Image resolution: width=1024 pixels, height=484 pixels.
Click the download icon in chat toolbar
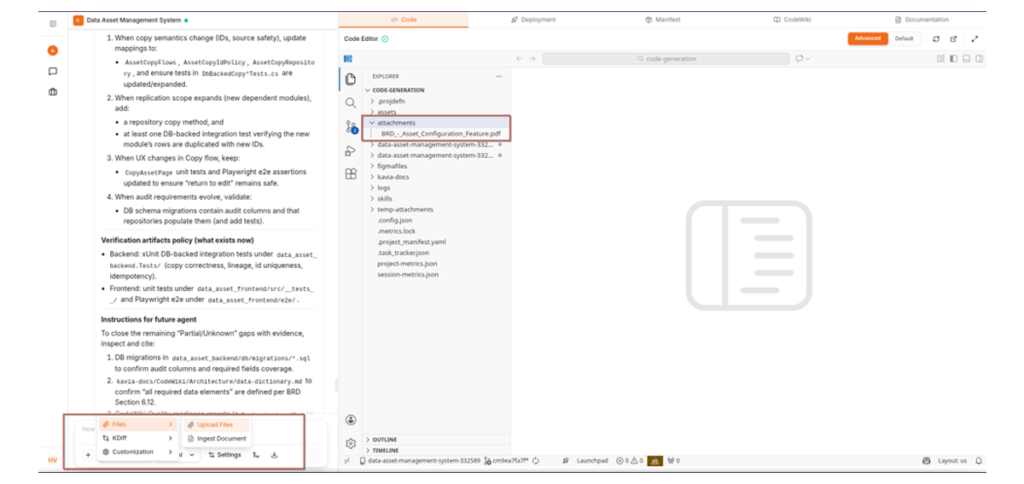click(x=274, y=455)
